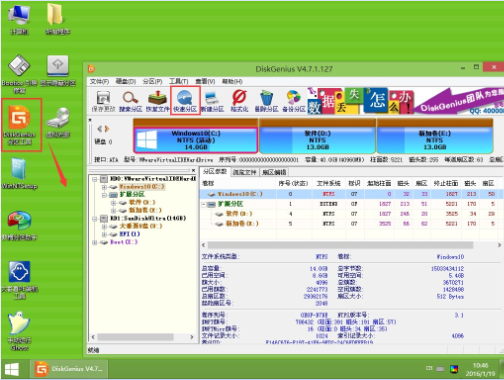Click the Quick Partition toolbar icon
This screenshot has width=504, height=380.
(185, 101)
